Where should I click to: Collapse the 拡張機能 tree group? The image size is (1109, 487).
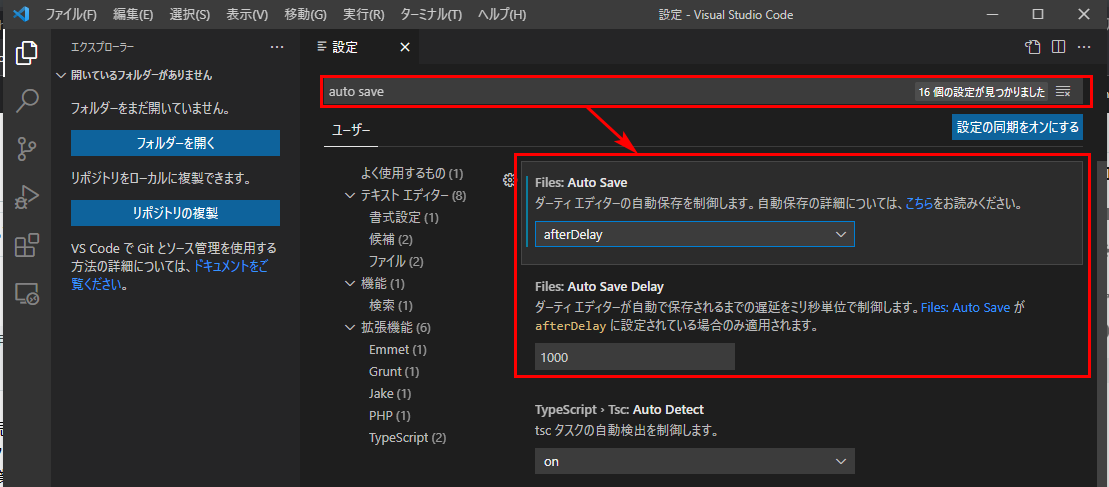point(349,327)
